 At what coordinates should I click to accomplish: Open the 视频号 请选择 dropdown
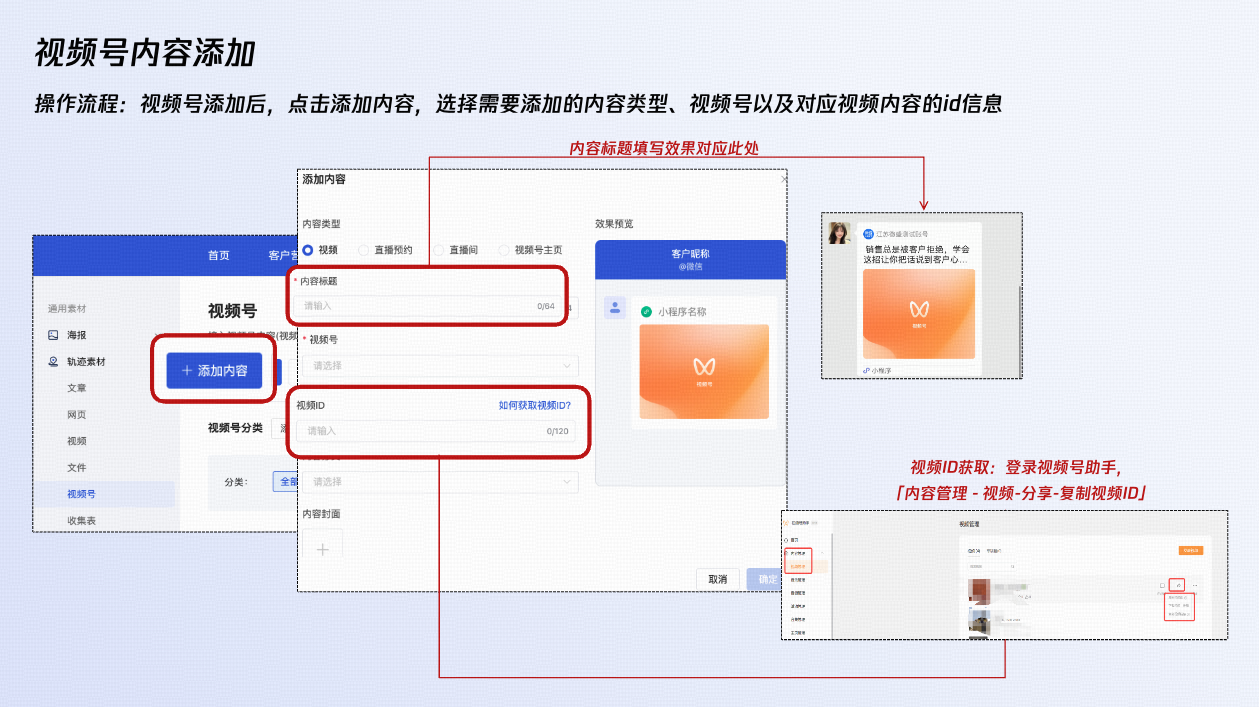[440, 366]
